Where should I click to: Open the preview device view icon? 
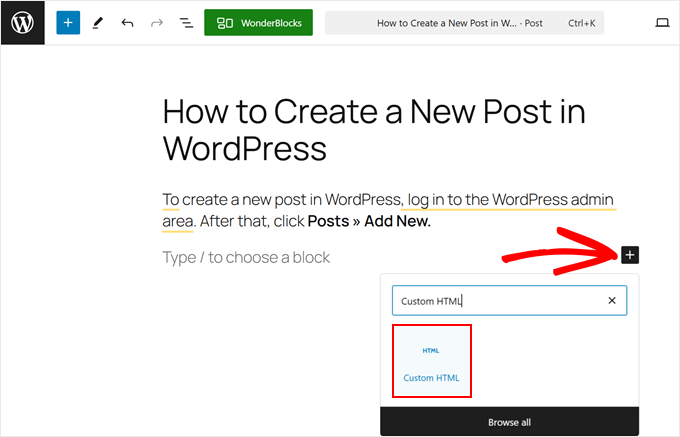tap(661, 22)
